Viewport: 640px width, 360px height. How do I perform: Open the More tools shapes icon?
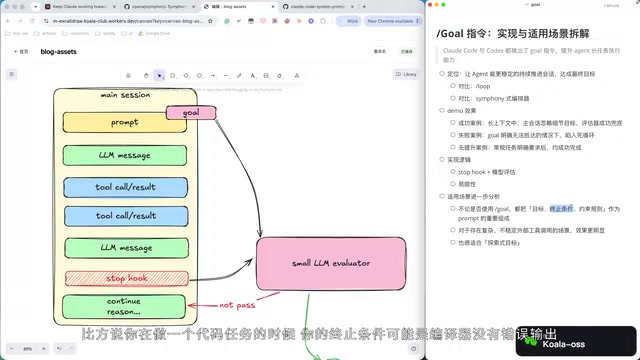point(297,76)
